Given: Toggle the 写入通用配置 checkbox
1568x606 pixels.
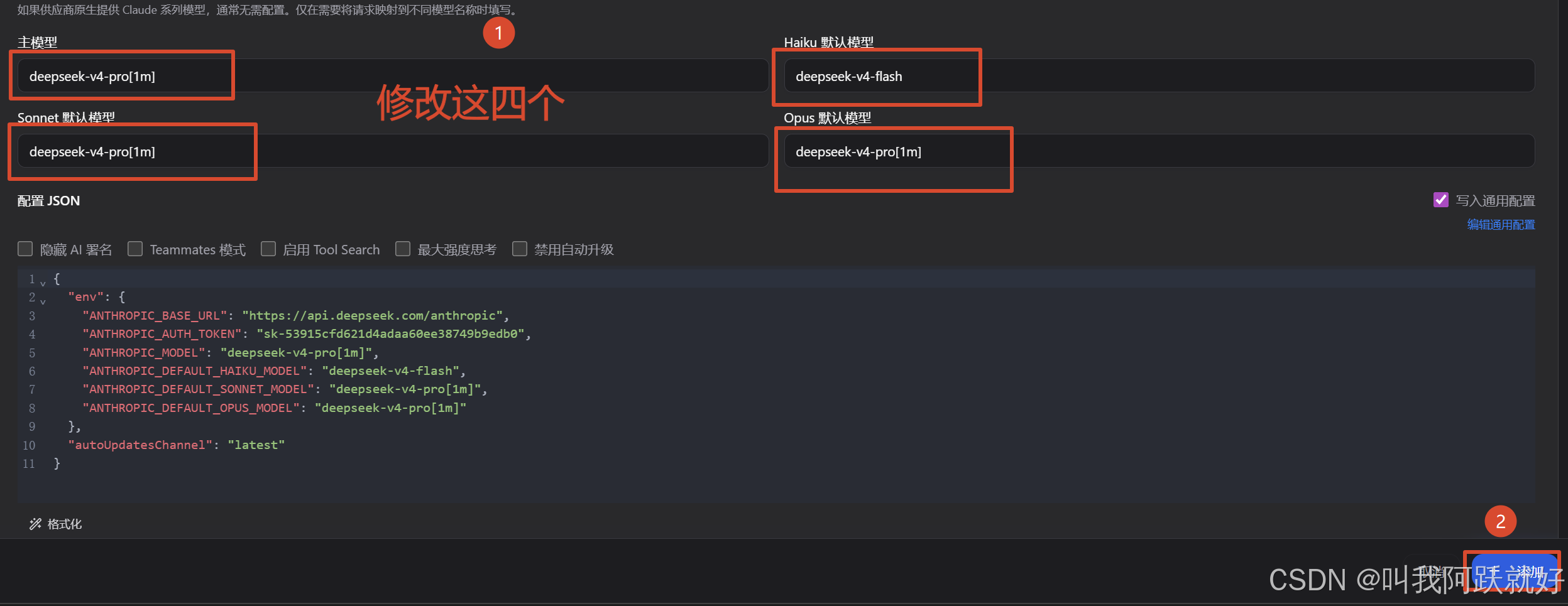Looking at the screenshot, I should click(x=1440, y=200).
